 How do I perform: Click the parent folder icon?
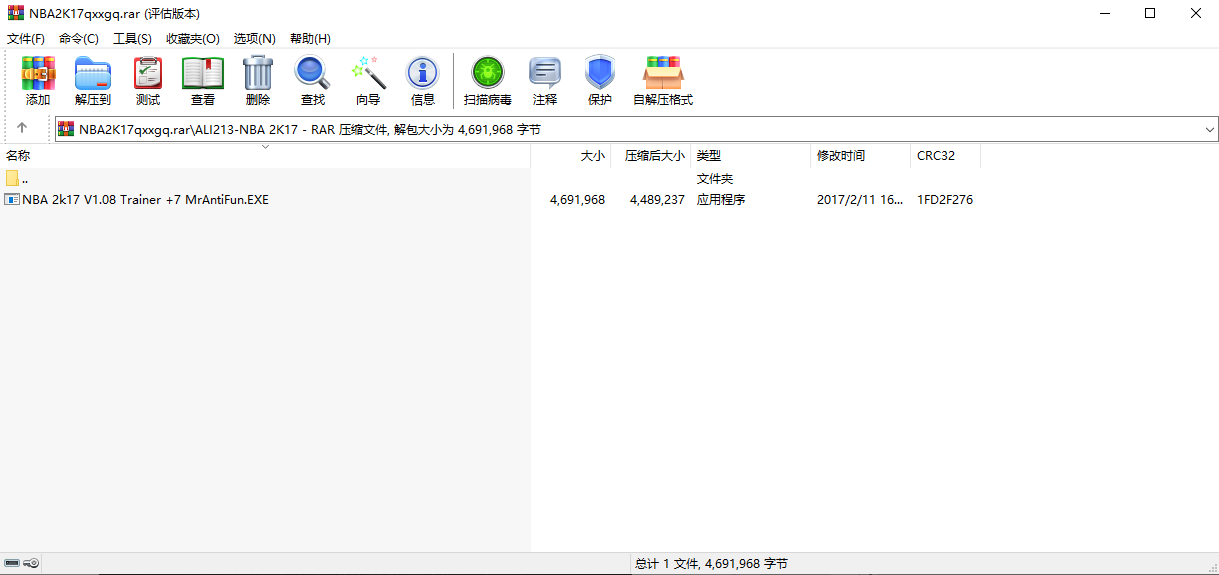pos(12,178)
